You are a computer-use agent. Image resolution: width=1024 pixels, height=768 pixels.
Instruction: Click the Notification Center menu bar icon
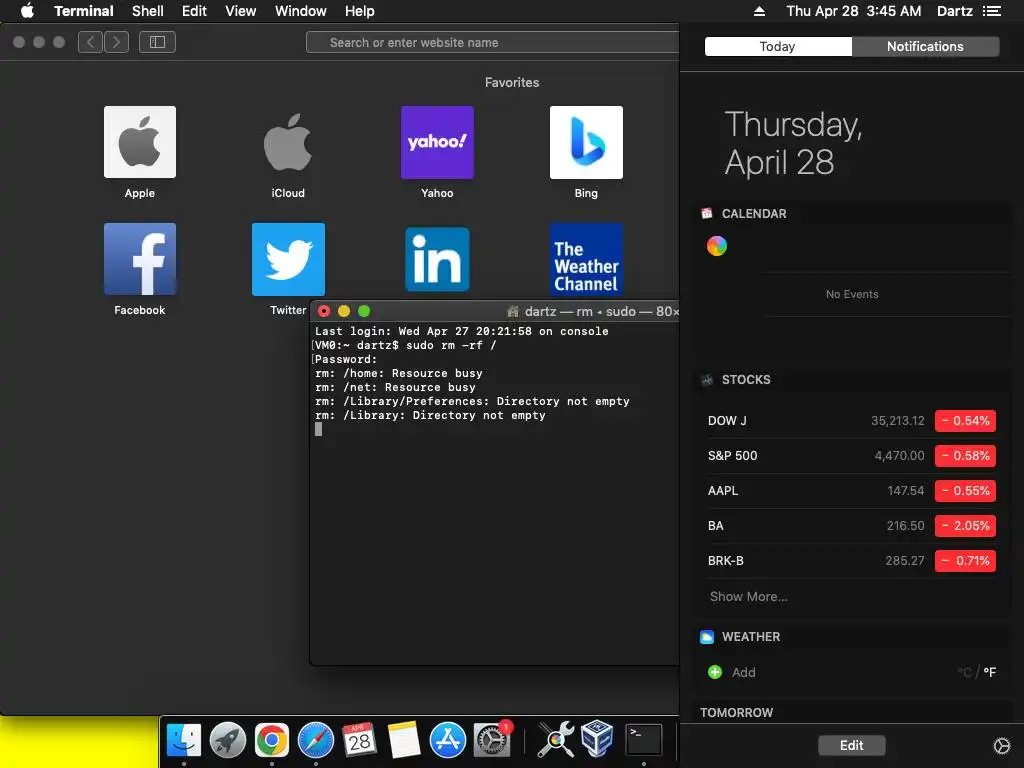(992, 11)
